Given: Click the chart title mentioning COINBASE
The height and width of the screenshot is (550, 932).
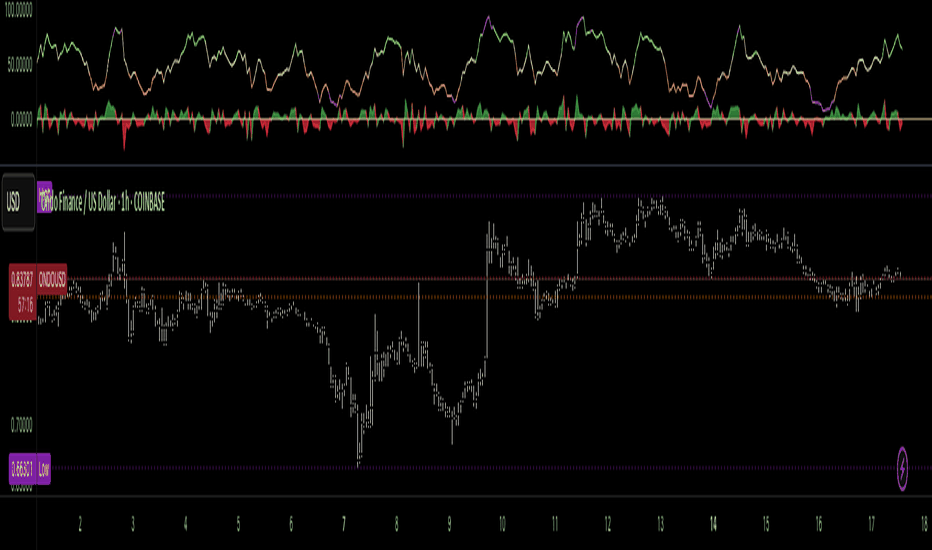Looking at the screenshot, I should (102, 203).
